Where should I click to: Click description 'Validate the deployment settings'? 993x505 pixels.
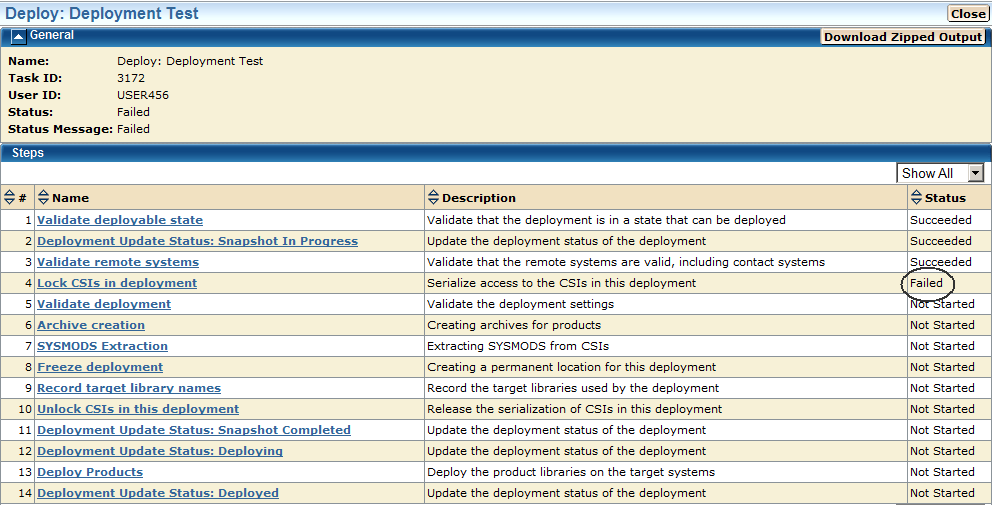pos(521,304)
